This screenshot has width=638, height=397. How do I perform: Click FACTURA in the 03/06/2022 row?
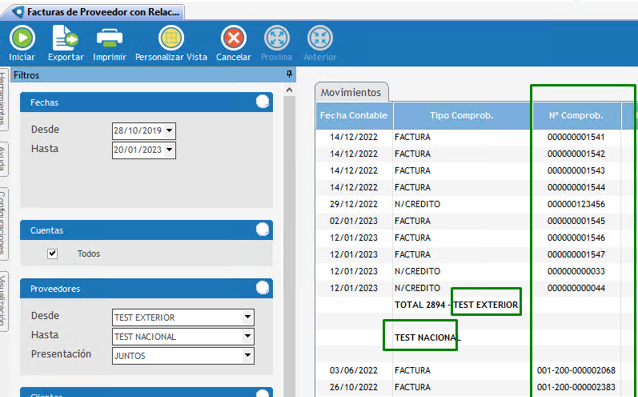(x=412, y=370)
